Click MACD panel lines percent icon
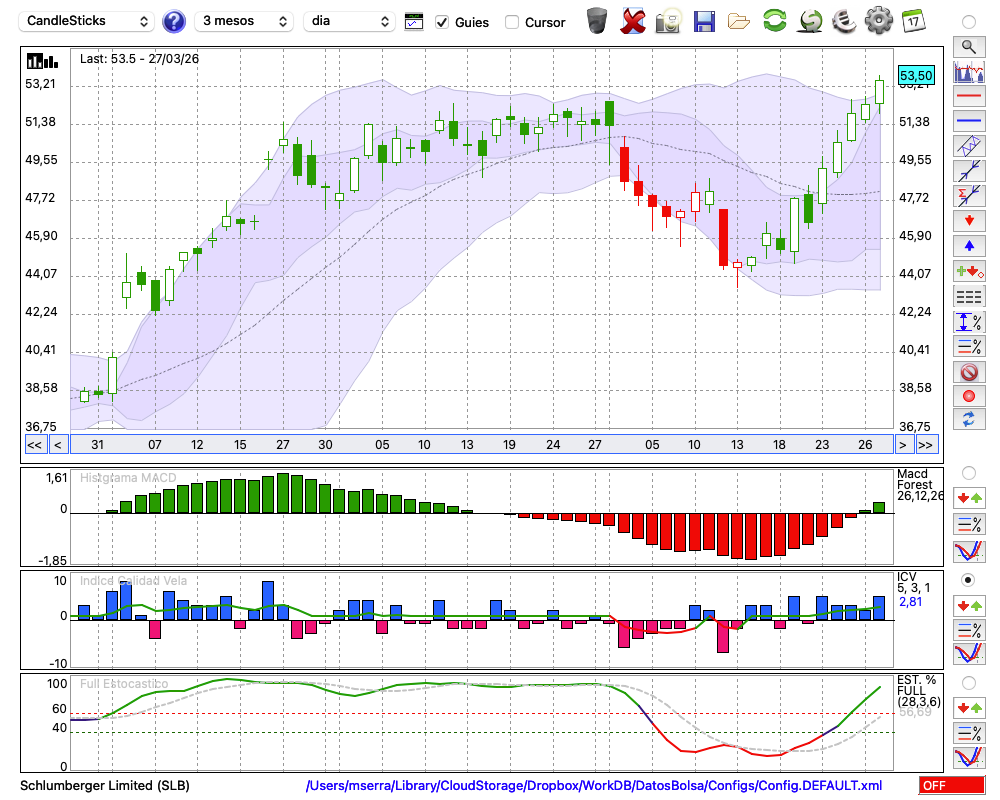 (x=969, y=524)
